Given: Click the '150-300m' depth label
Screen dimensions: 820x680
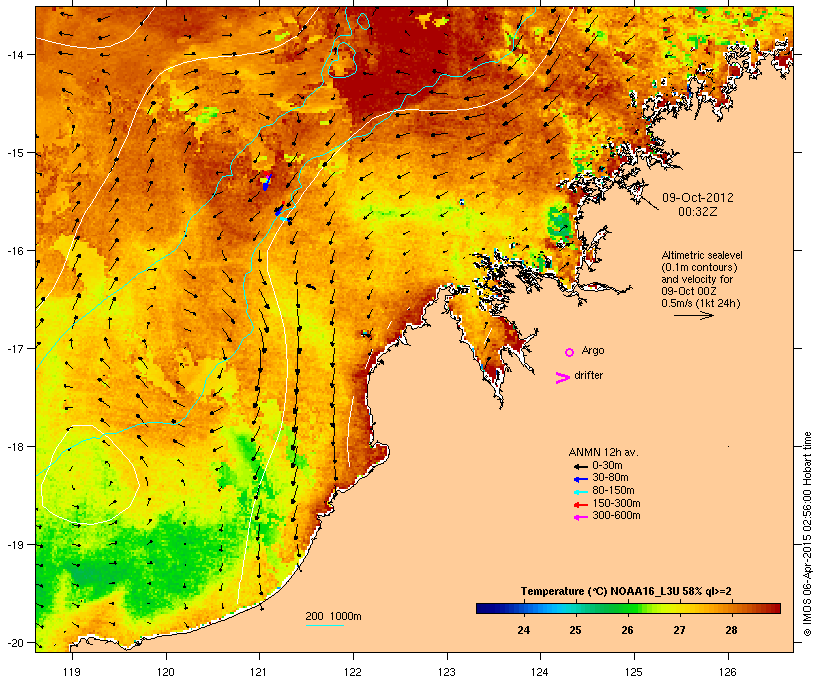Looking at the screenshot, I should 616,503.
